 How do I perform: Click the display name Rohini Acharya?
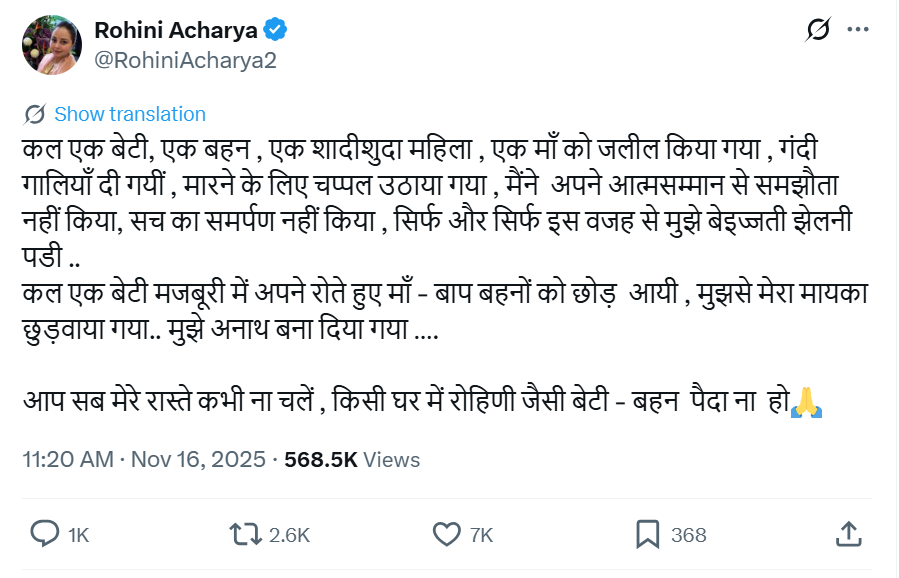point(175,30)
